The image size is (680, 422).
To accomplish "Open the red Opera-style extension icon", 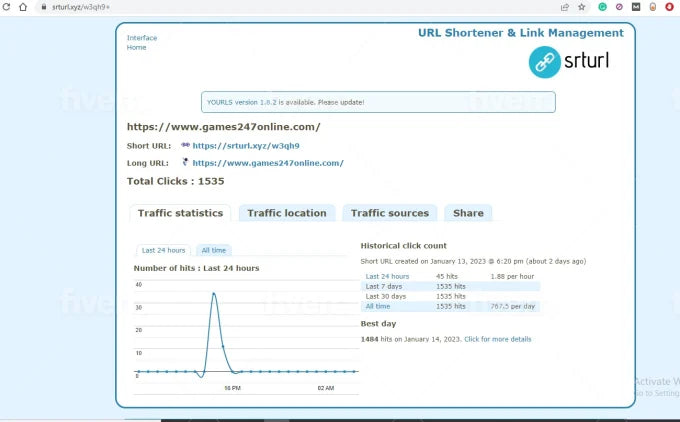I will point(670,7).
